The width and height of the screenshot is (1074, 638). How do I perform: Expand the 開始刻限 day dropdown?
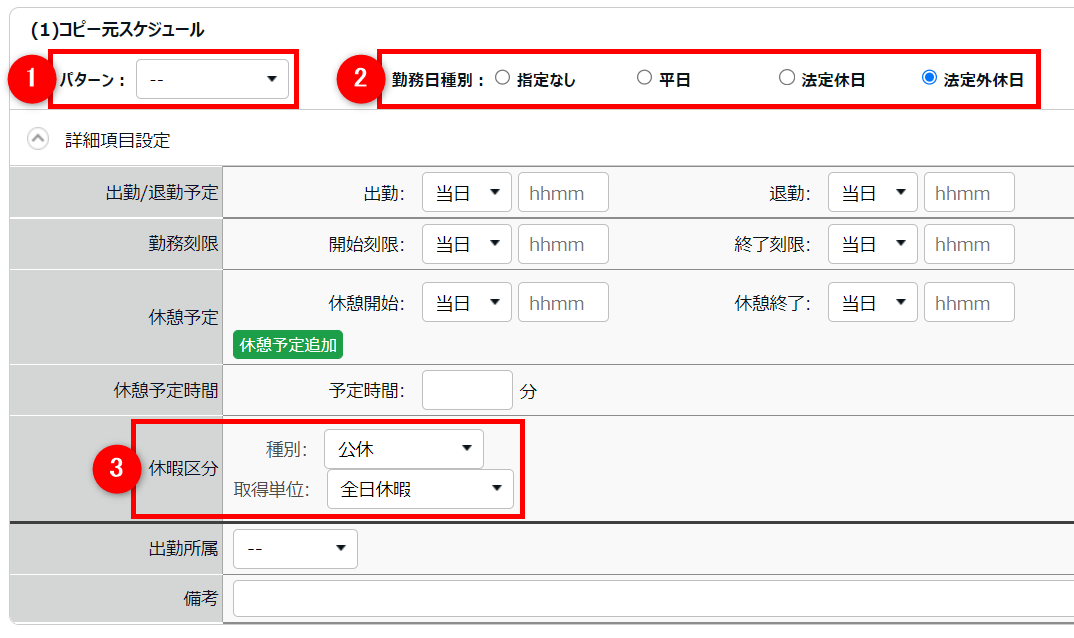466,244
